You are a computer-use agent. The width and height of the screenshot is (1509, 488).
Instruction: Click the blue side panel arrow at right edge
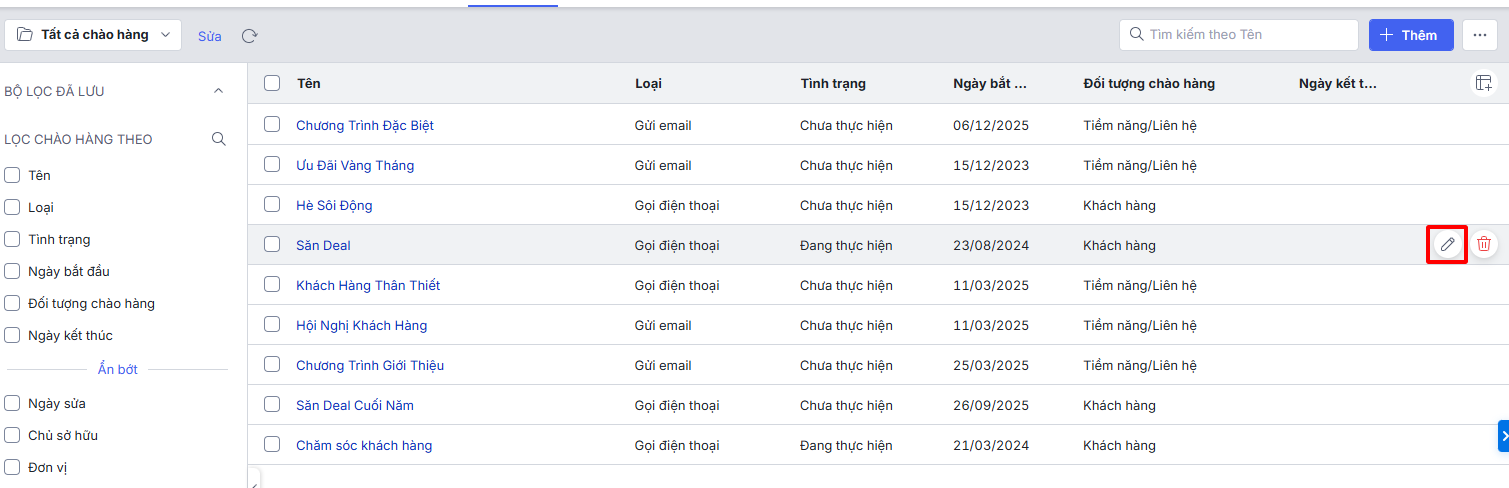coord(1503,436)
